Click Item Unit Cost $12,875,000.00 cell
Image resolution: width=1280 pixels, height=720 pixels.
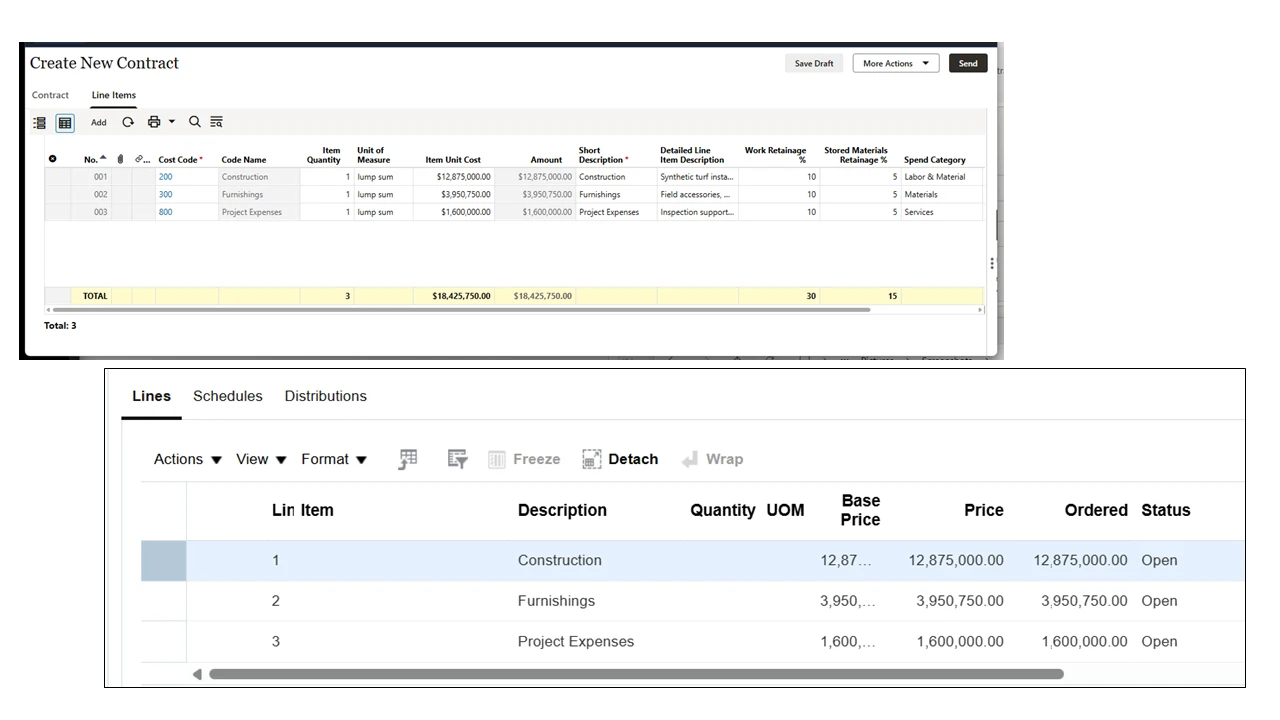453,177
